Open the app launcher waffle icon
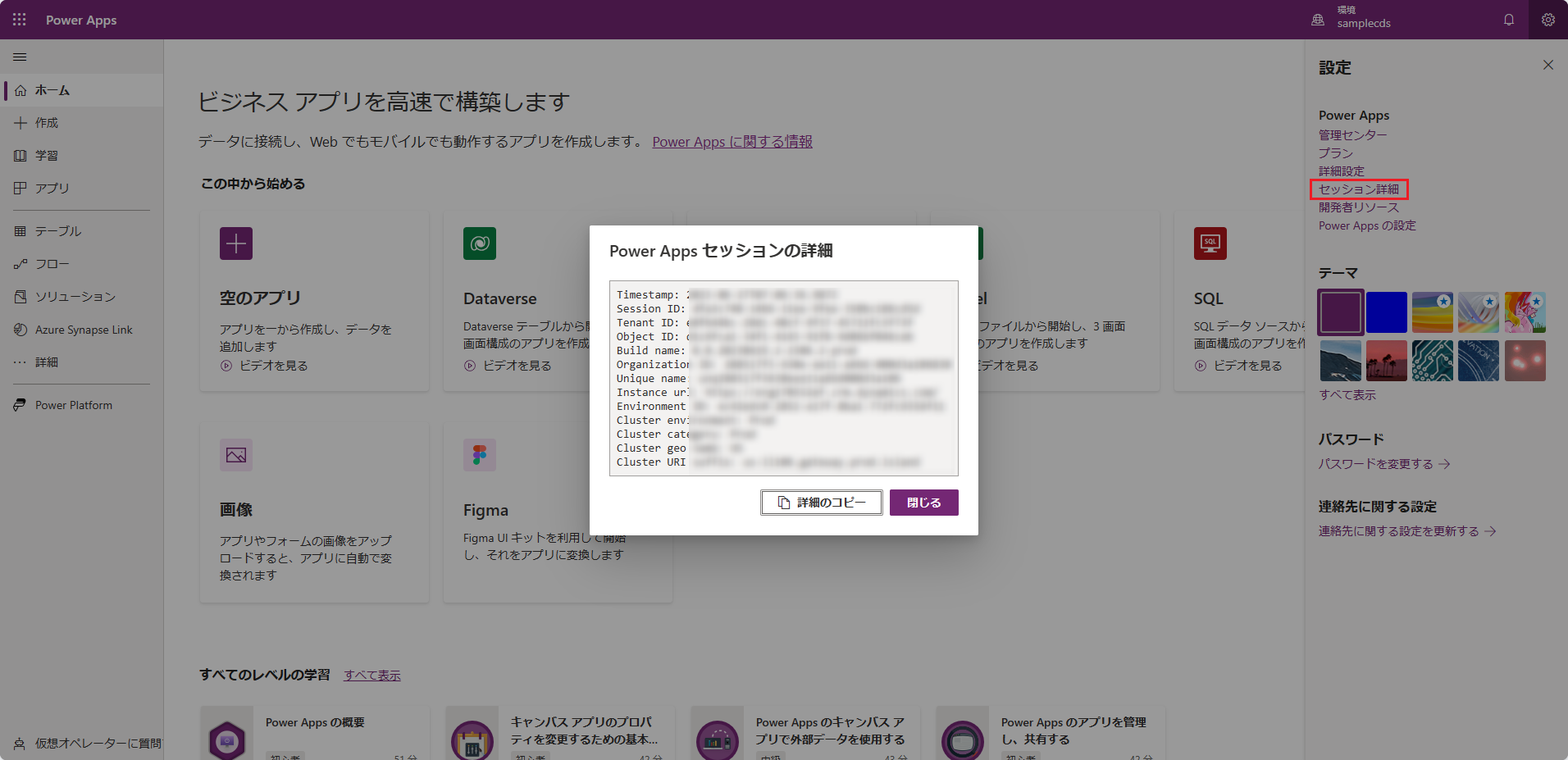Image resolution: width=1568 pixels, height=760 pixels. click(x=20, y=20)
